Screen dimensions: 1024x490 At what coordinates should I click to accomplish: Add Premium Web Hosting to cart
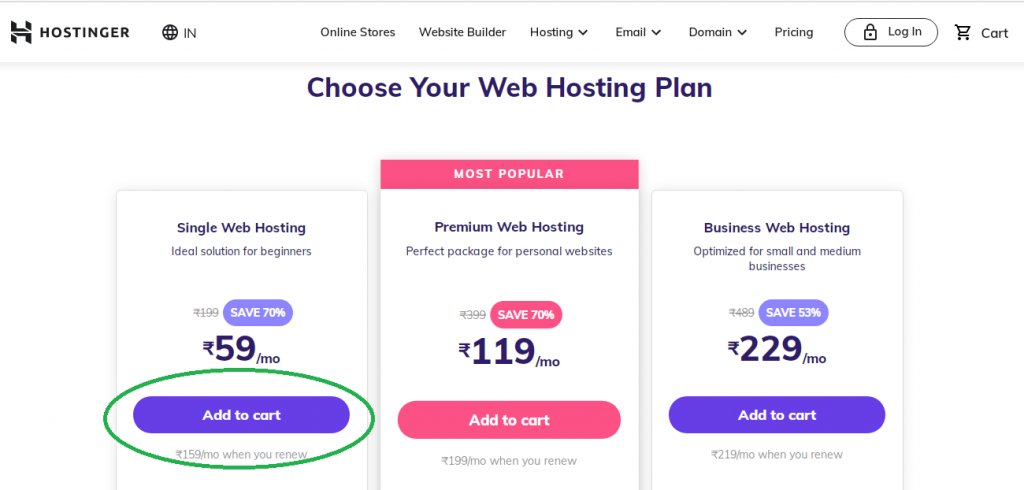[x=509, y=420]
